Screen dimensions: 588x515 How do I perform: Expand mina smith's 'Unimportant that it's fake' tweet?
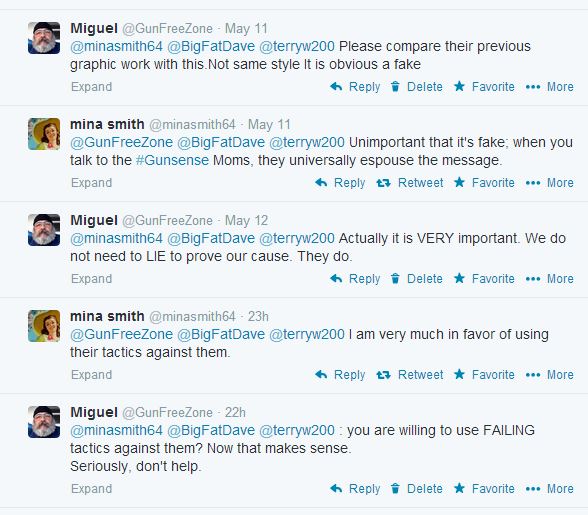(92, 183)
